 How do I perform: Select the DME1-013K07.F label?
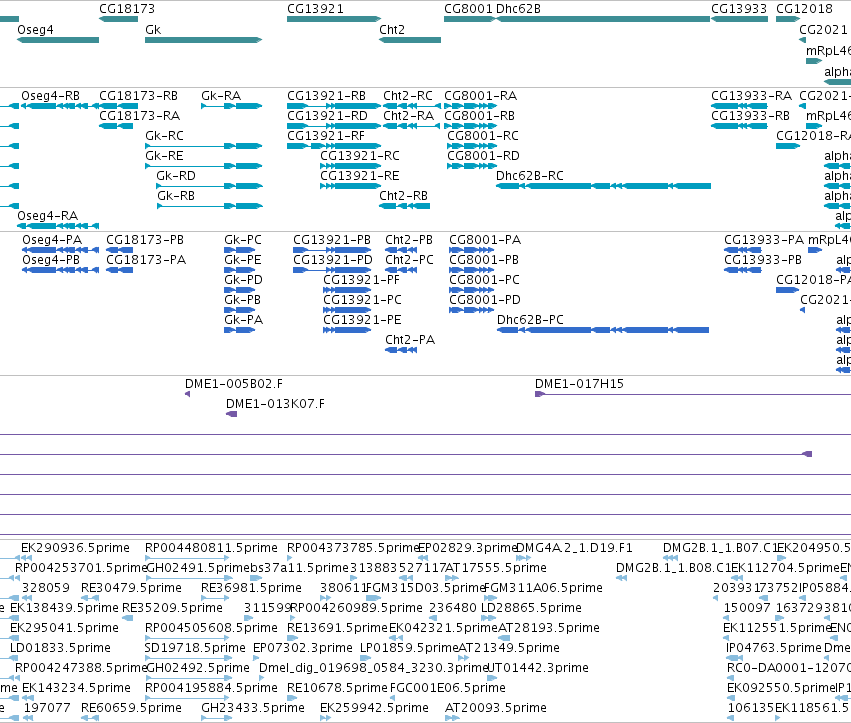pyautogui.click(x=275, y=404)
